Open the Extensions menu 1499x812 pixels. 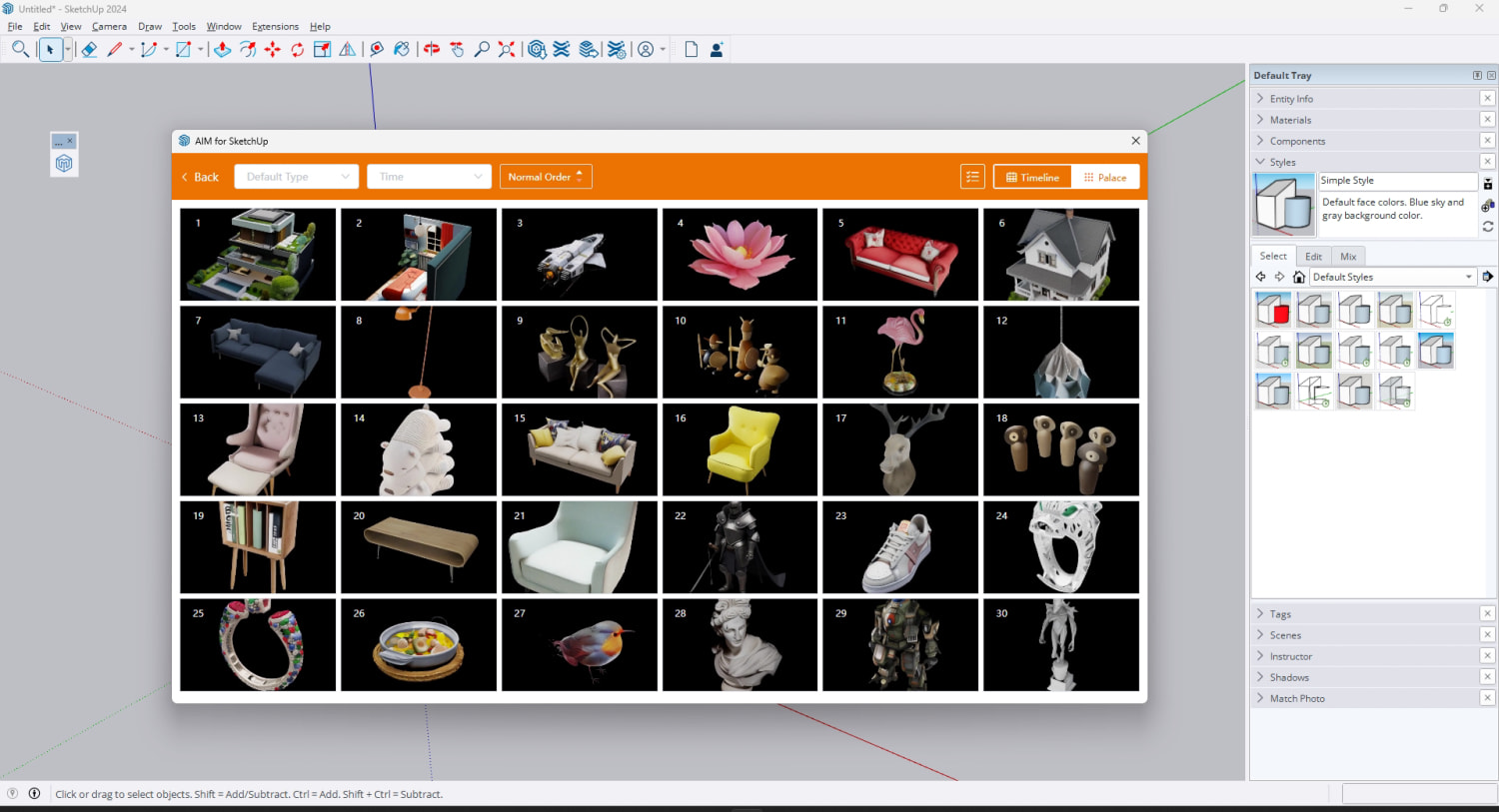coord(275,27)
